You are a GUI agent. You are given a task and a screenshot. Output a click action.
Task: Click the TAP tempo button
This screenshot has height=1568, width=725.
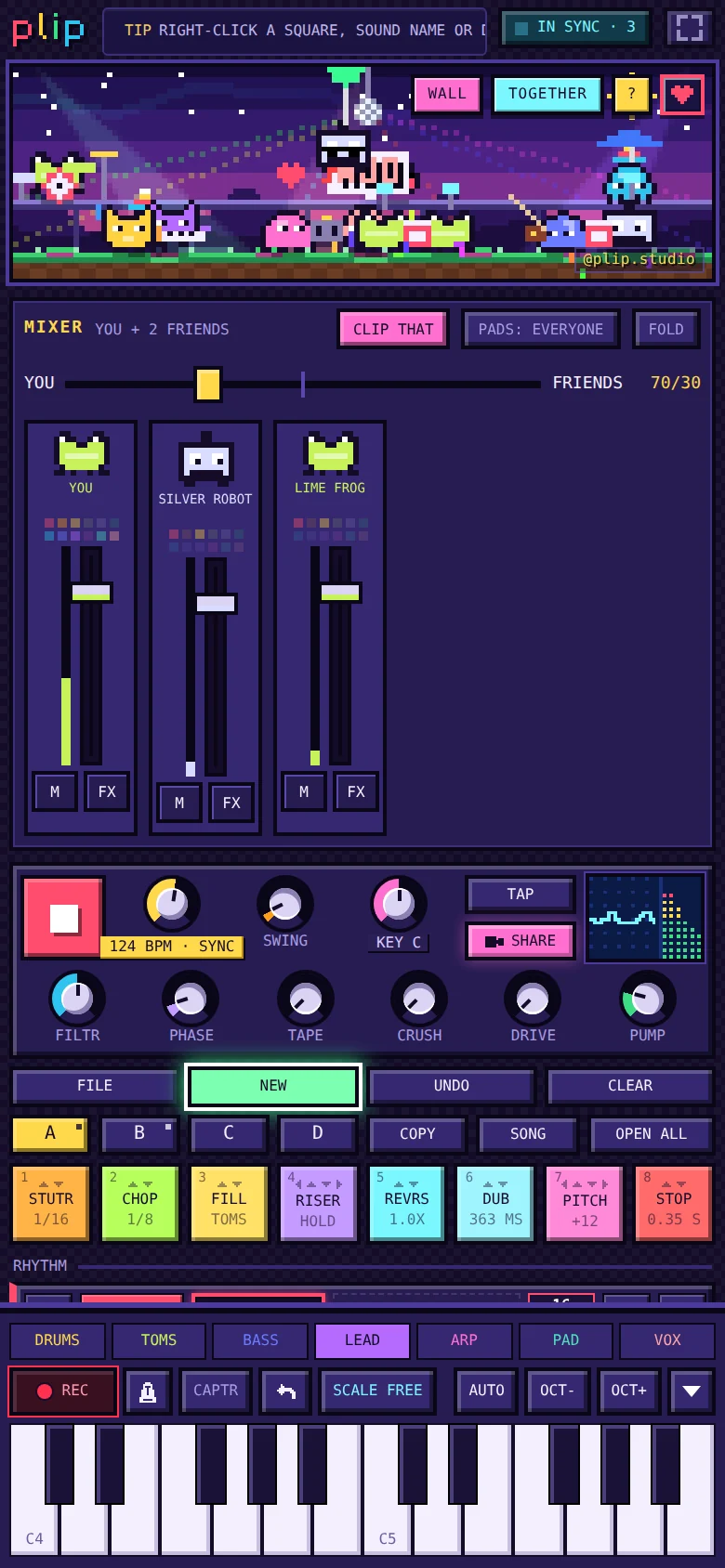[x=521, y=895]
